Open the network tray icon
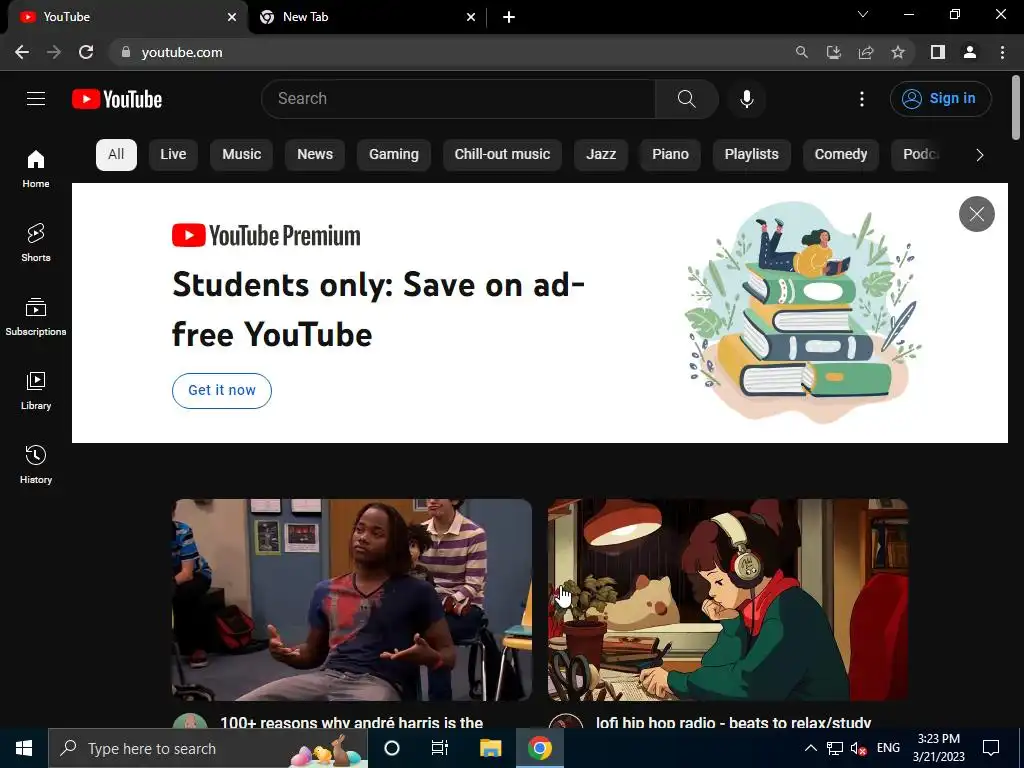Screen dimensions: 1024x768 click(x=835, y=748)
